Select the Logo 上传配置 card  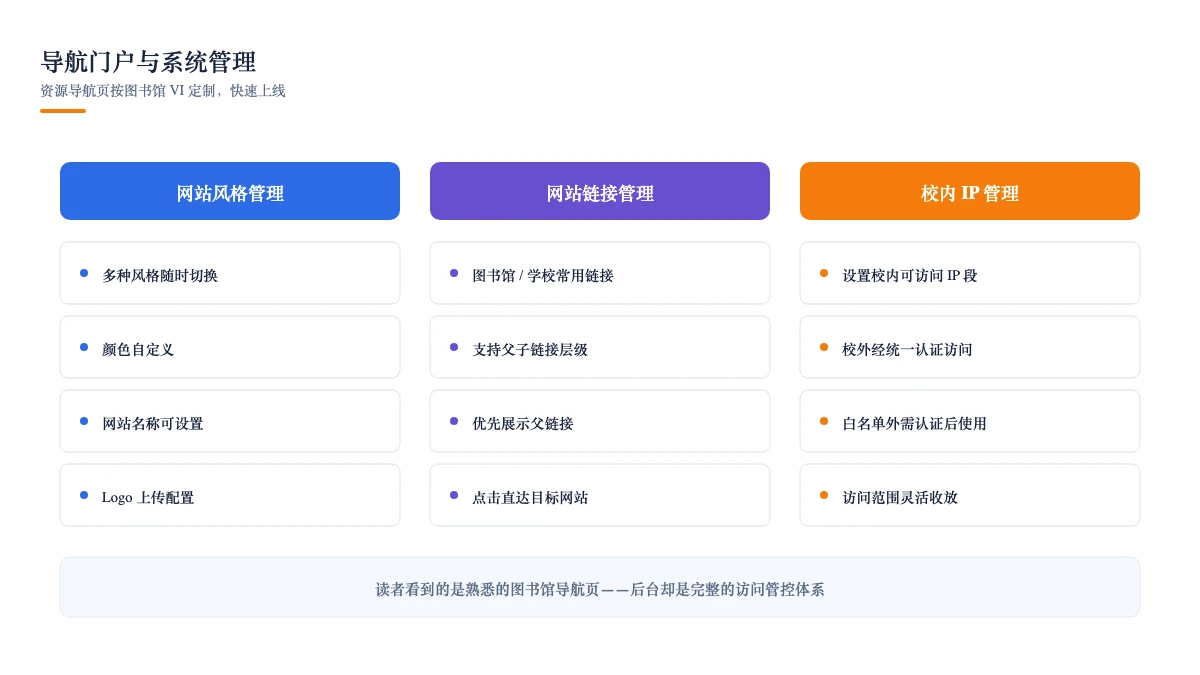pyautogui.click(x=230, y=495)
